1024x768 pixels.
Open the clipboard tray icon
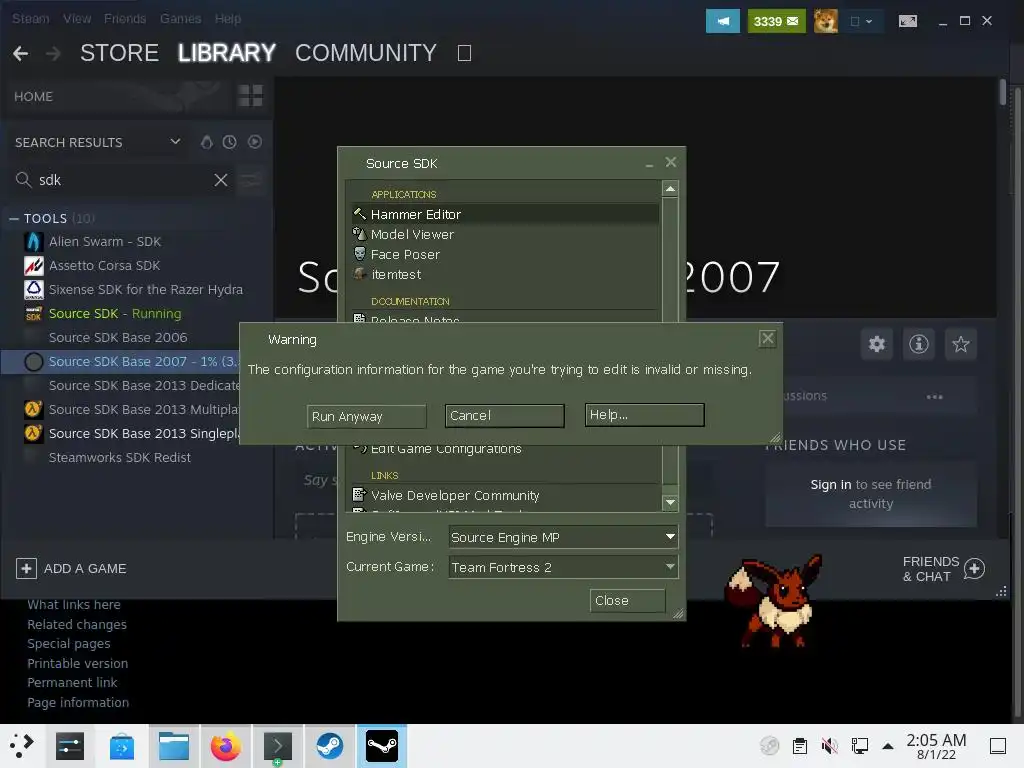[799, 746]
